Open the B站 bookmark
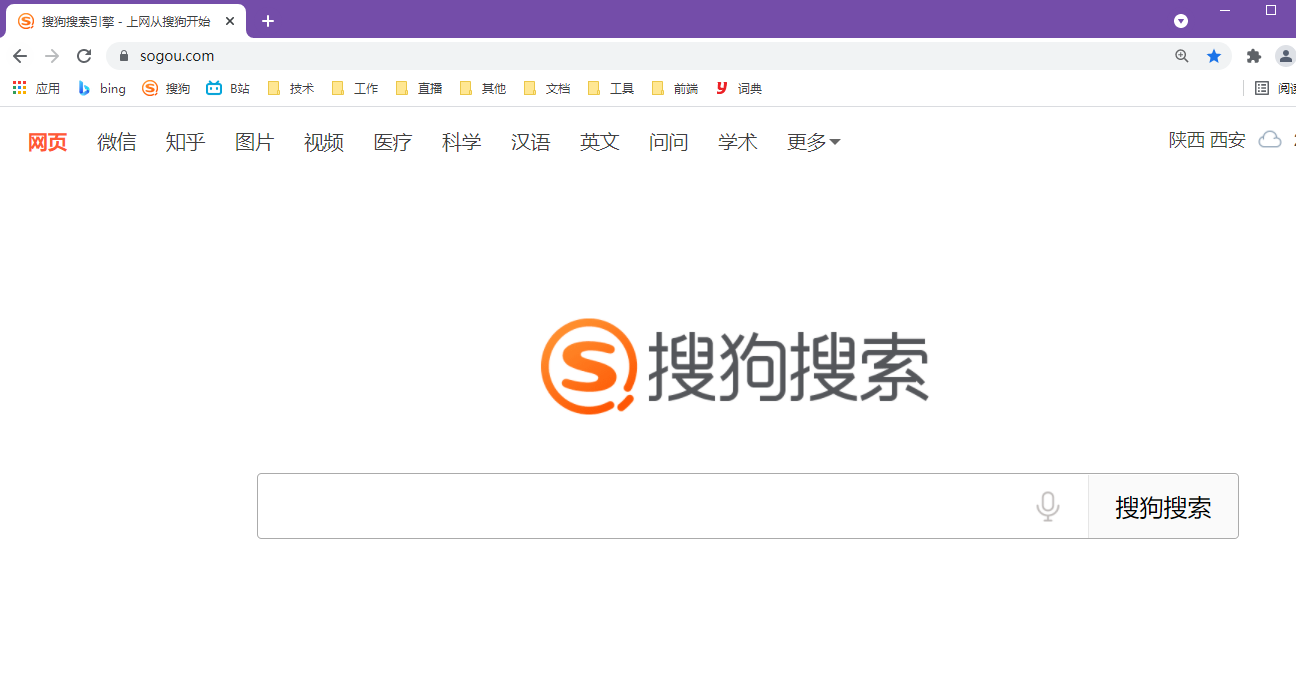Screen dimensions: 1296x674 228,88
